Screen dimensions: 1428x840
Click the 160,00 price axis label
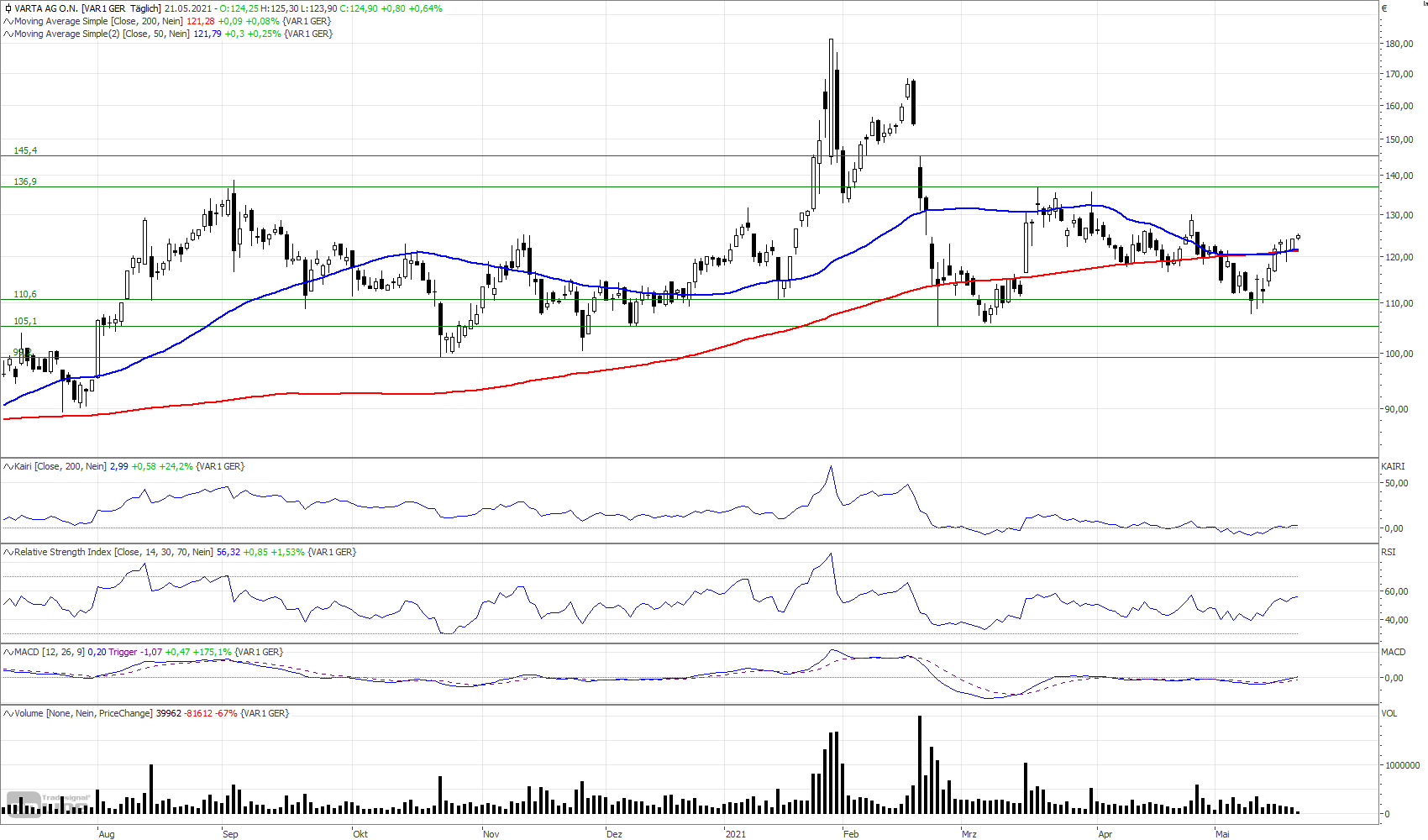[x=1399, y=106]
